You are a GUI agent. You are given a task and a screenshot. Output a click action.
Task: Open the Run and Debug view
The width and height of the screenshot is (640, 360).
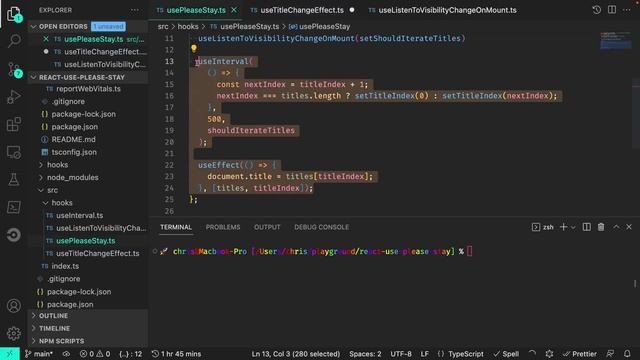[x=14, y=97]
